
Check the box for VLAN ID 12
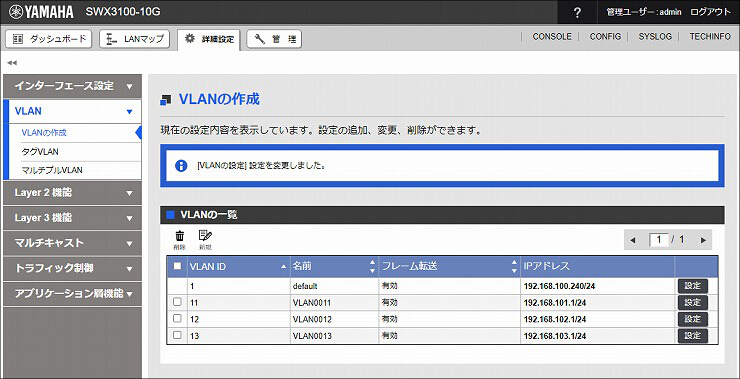point(177,319)
